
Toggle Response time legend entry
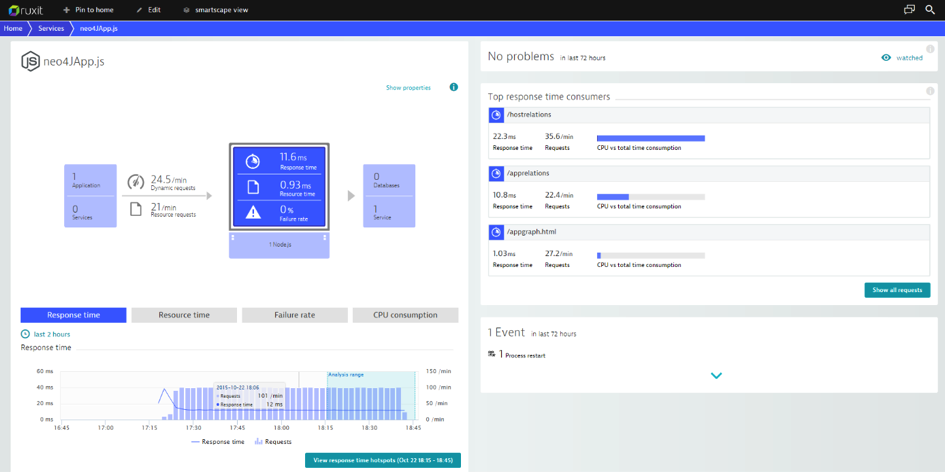218,442
